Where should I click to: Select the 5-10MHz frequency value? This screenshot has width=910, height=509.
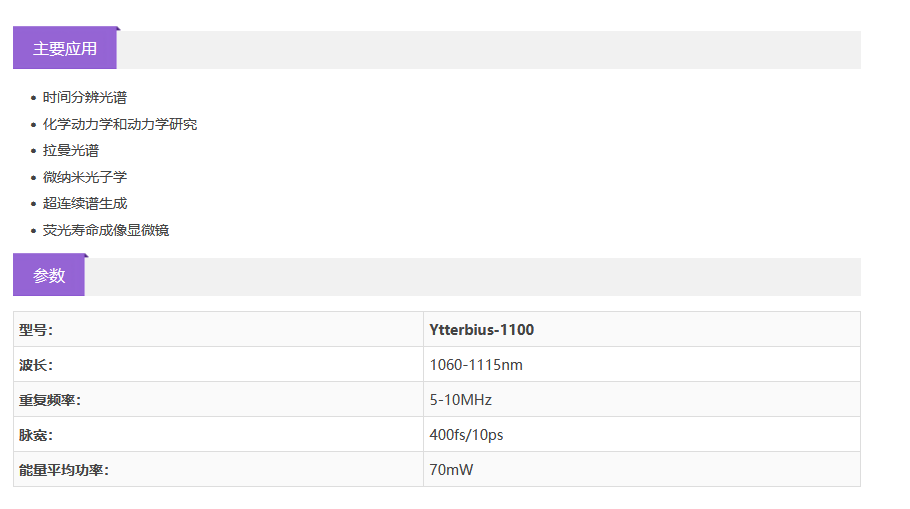coord(460,400)
